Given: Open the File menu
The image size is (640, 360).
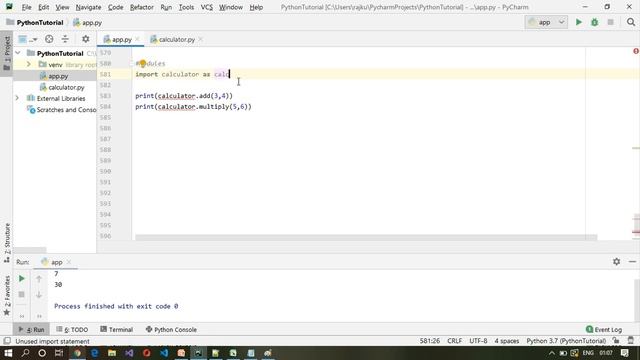Looking at the screenshot, I should click(26, 7).
